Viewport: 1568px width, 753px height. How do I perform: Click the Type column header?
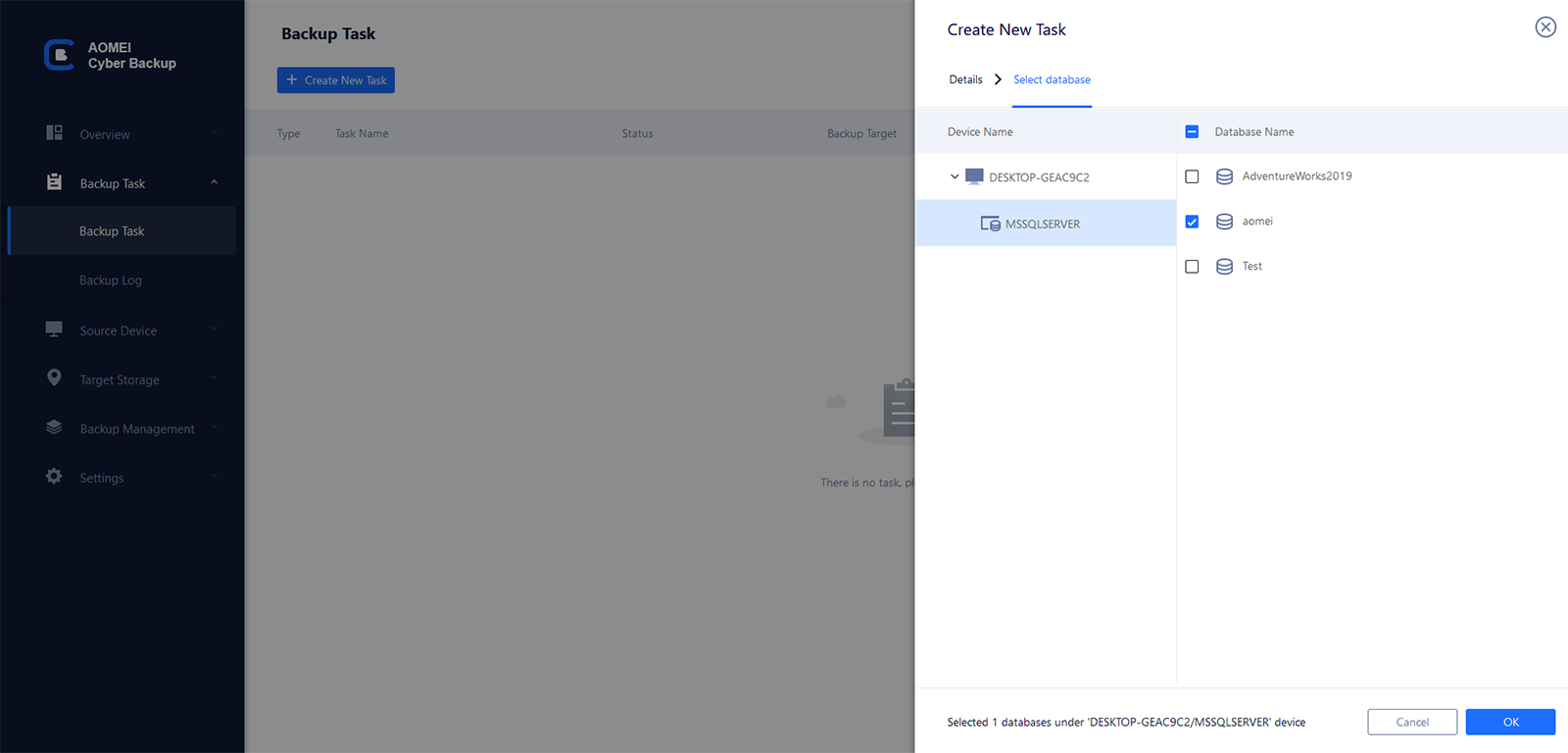point(288,133)
